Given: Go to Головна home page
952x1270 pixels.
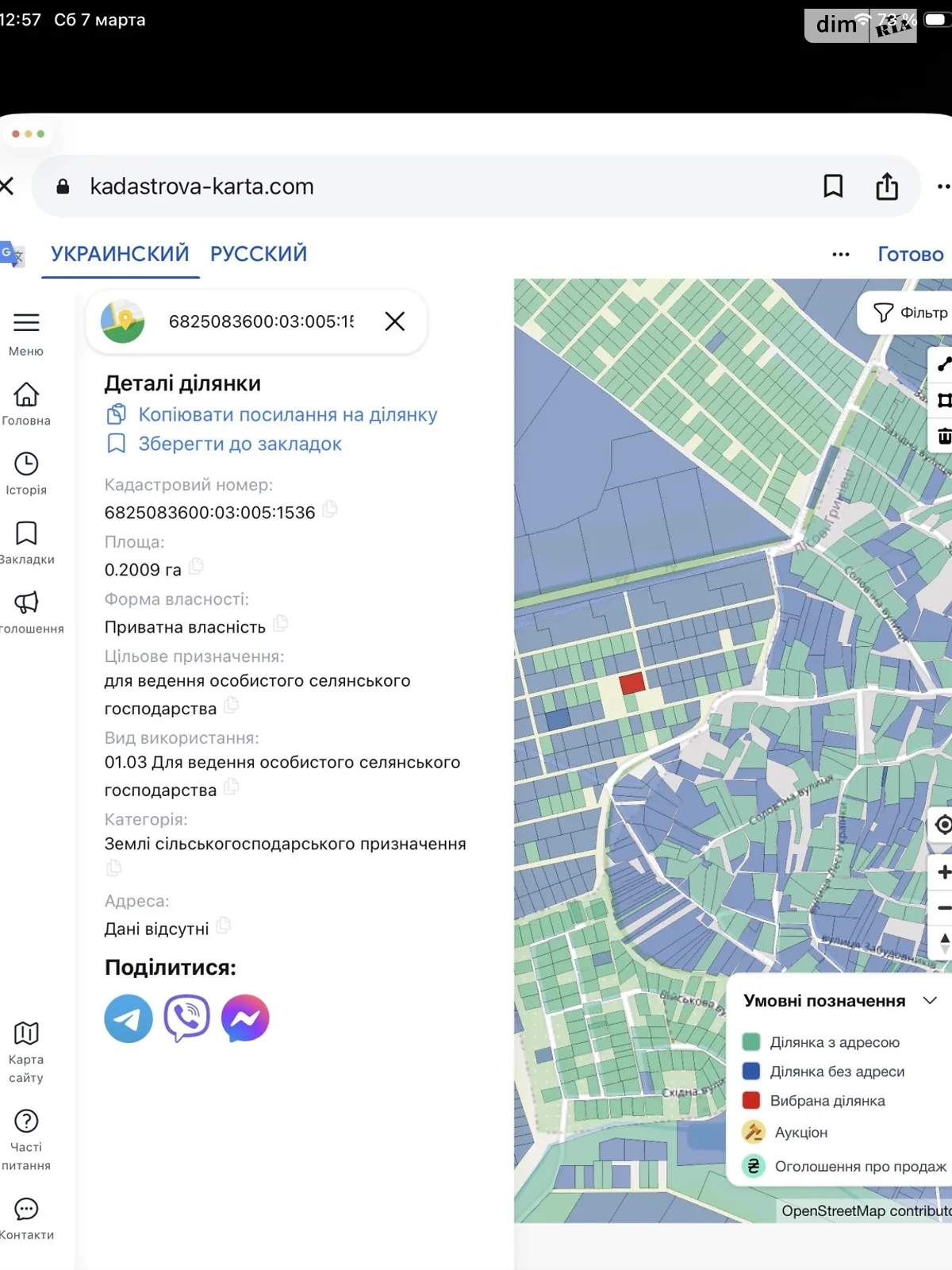Looking at the screenshot, I should [x=26, y=402].
